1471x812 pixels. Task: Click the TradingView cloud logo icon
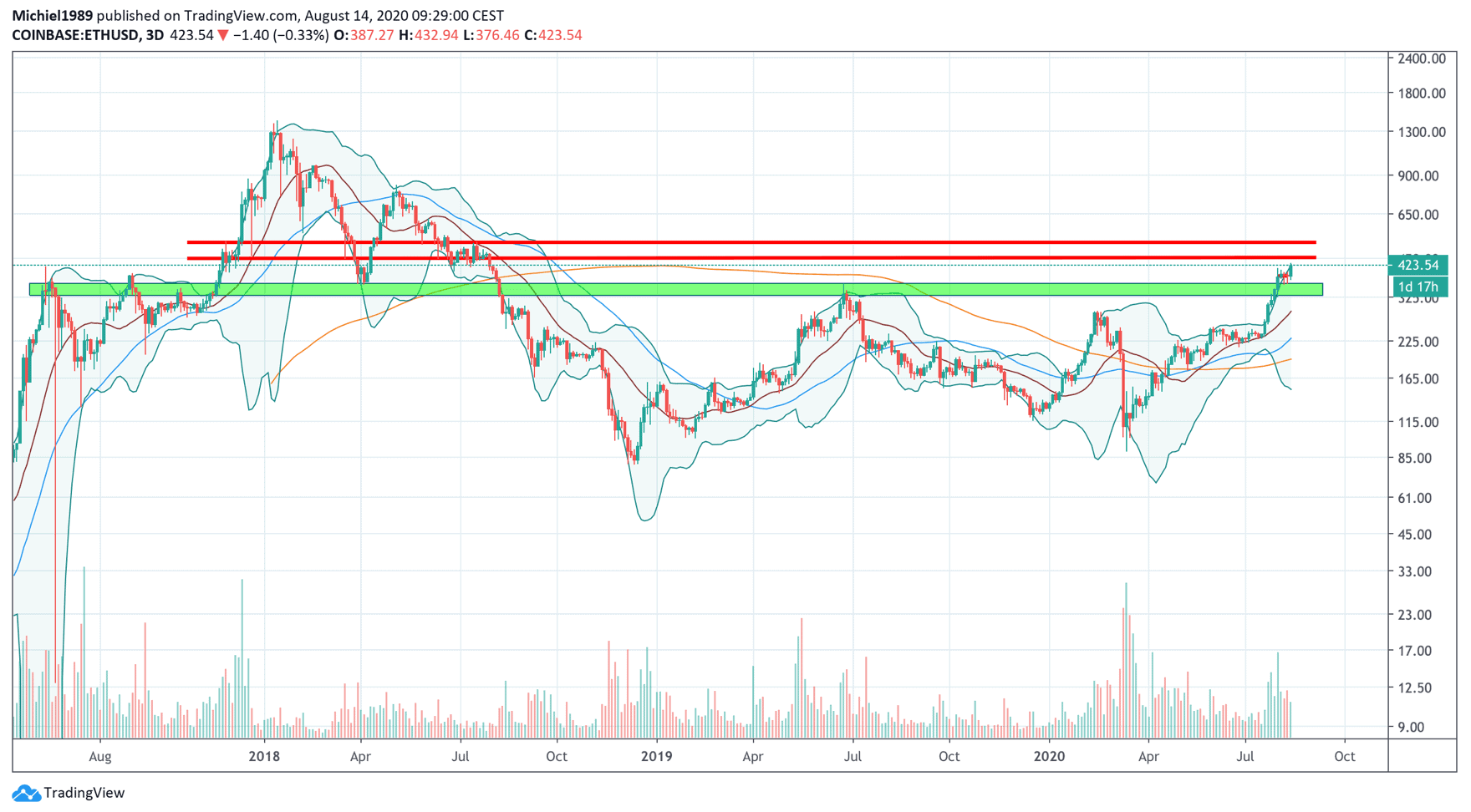pyautogui.click(x=26, y=793)
